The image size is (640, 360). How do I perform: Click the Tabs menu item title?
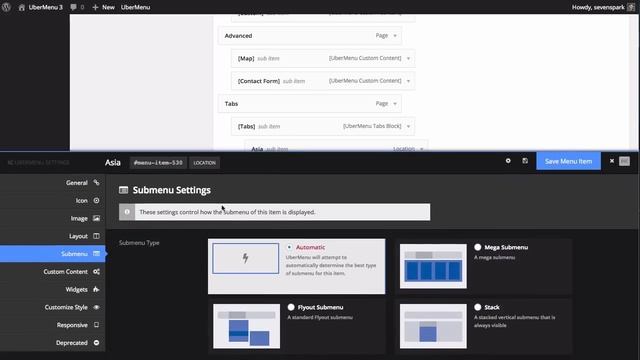point(231,104)
